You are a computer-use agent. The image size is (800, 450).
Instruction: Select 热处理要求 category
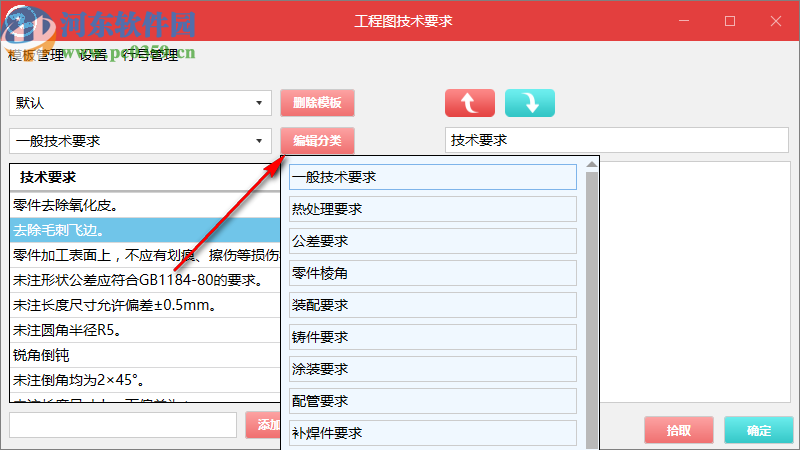433,209
